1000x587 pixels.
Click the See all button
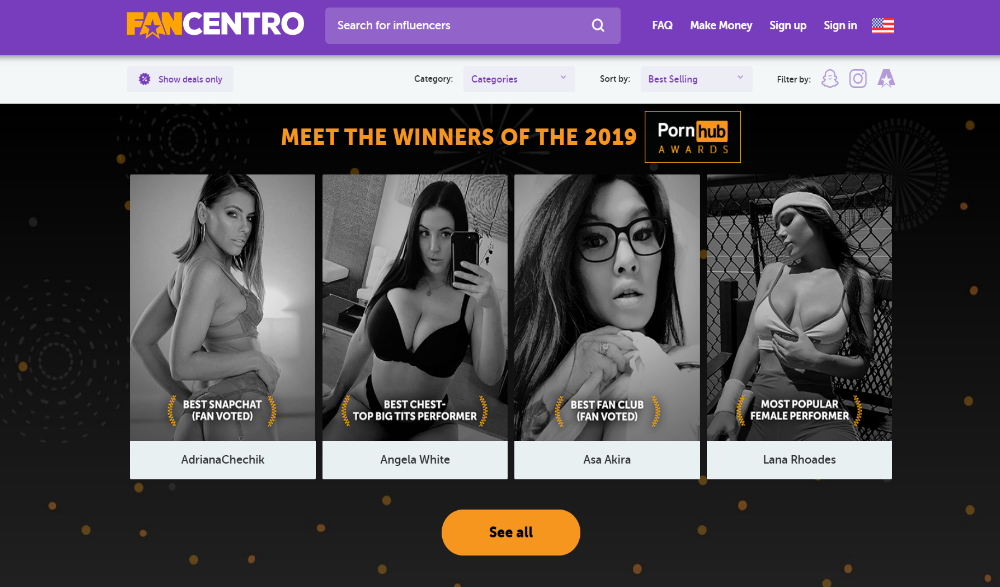click(x=511, y=532)
